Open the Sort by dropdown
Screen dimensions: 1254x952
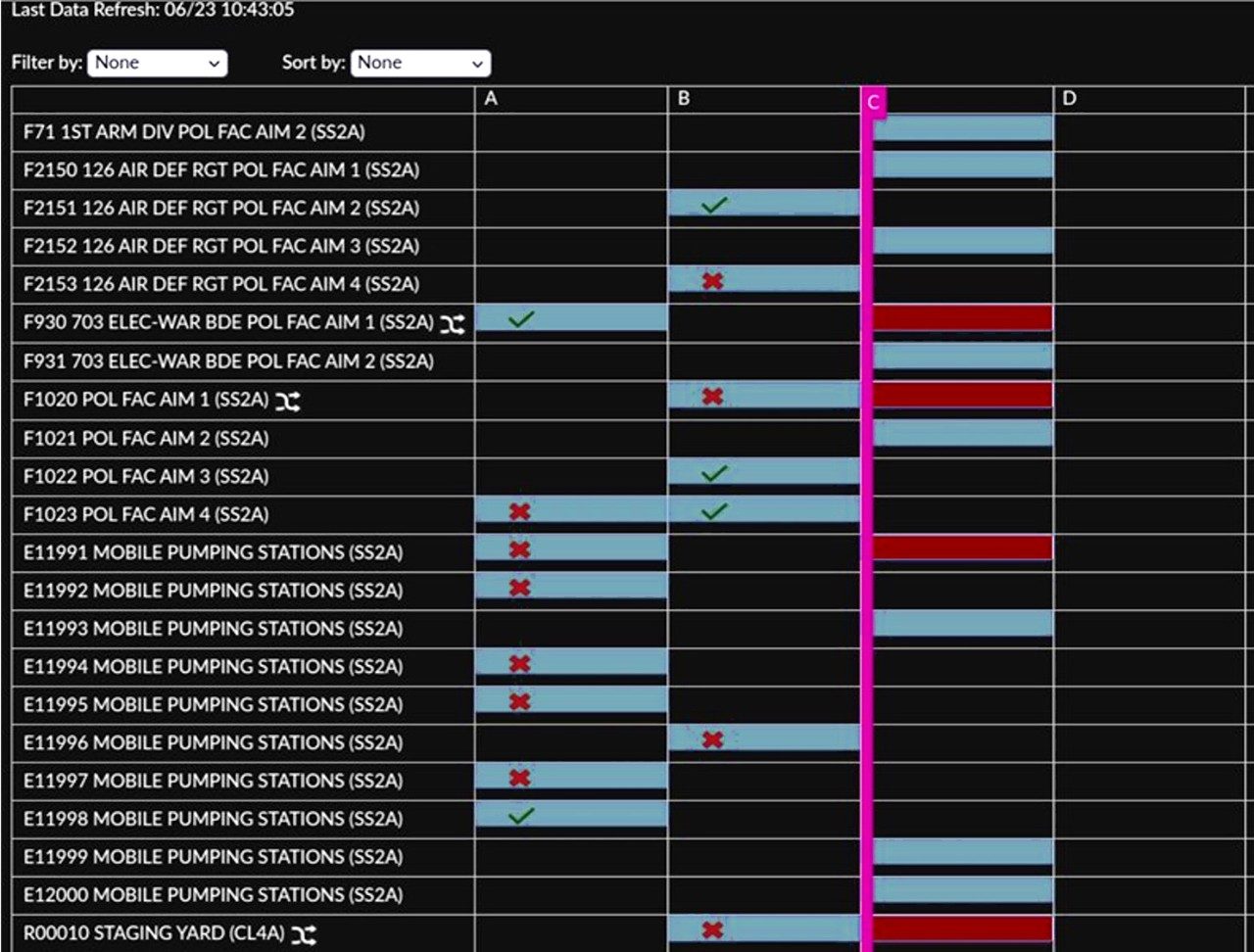420,63
